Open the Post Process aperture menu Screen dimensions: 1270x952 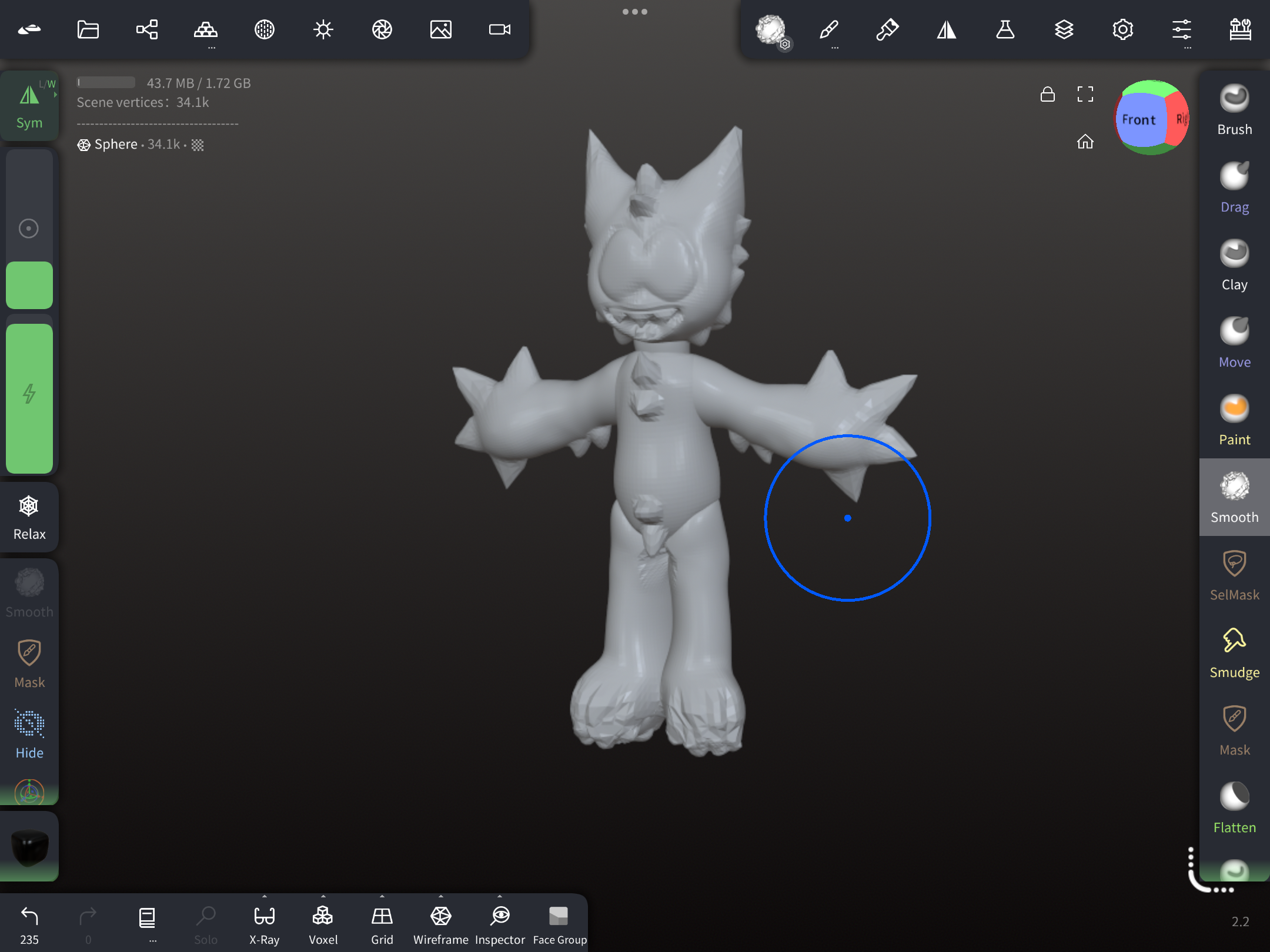[382, 29]
